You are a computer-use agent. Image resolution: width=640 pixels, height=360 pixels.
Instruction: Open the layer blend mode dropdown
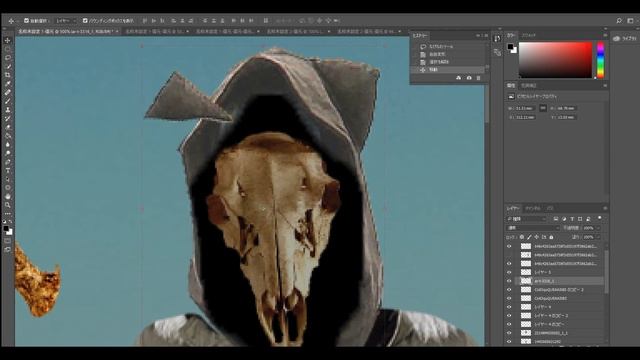pos(533,228)
